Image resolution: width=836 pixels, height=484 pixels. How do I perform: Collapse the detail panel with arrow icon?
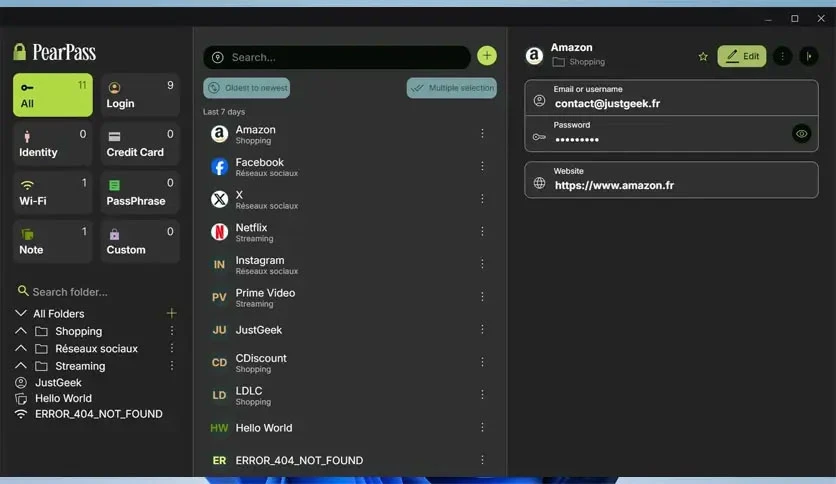click(x=809, y=56)
